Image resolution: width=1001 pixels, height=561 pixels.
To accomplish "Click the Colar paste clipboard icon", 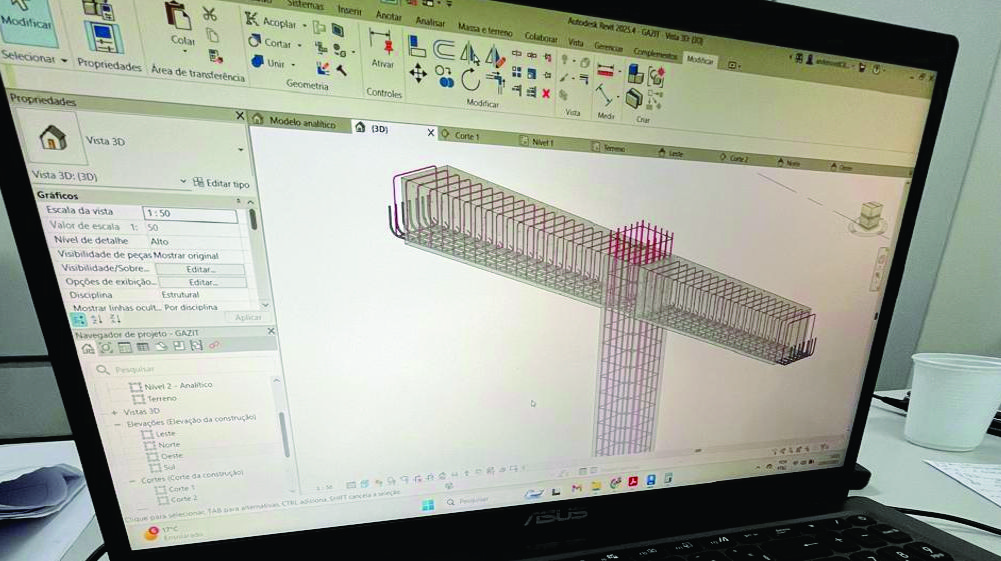I will point(178,15).
